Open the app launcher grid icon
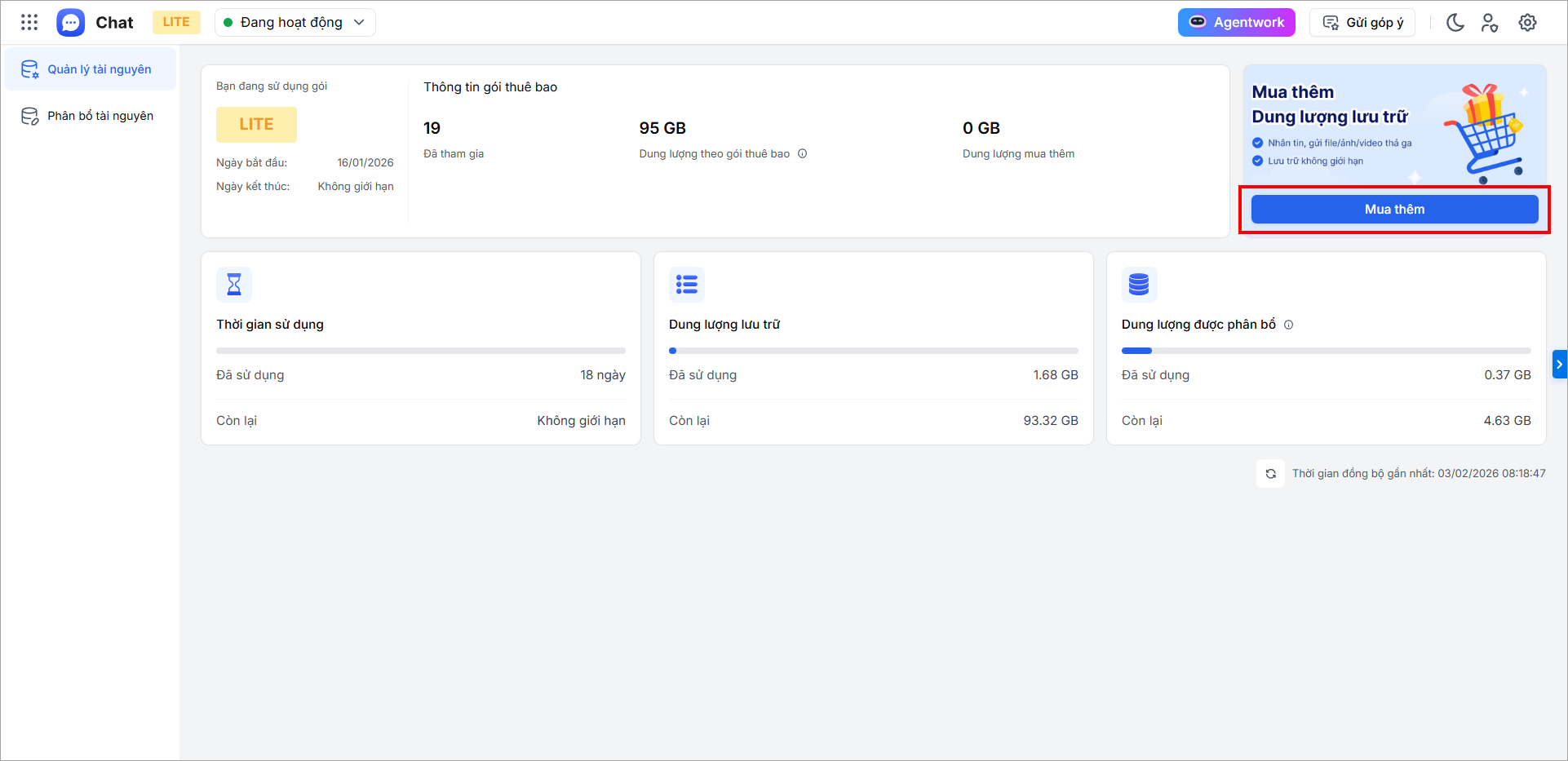The height and width of the screenshot is (761, 1568). pos(29,22)
